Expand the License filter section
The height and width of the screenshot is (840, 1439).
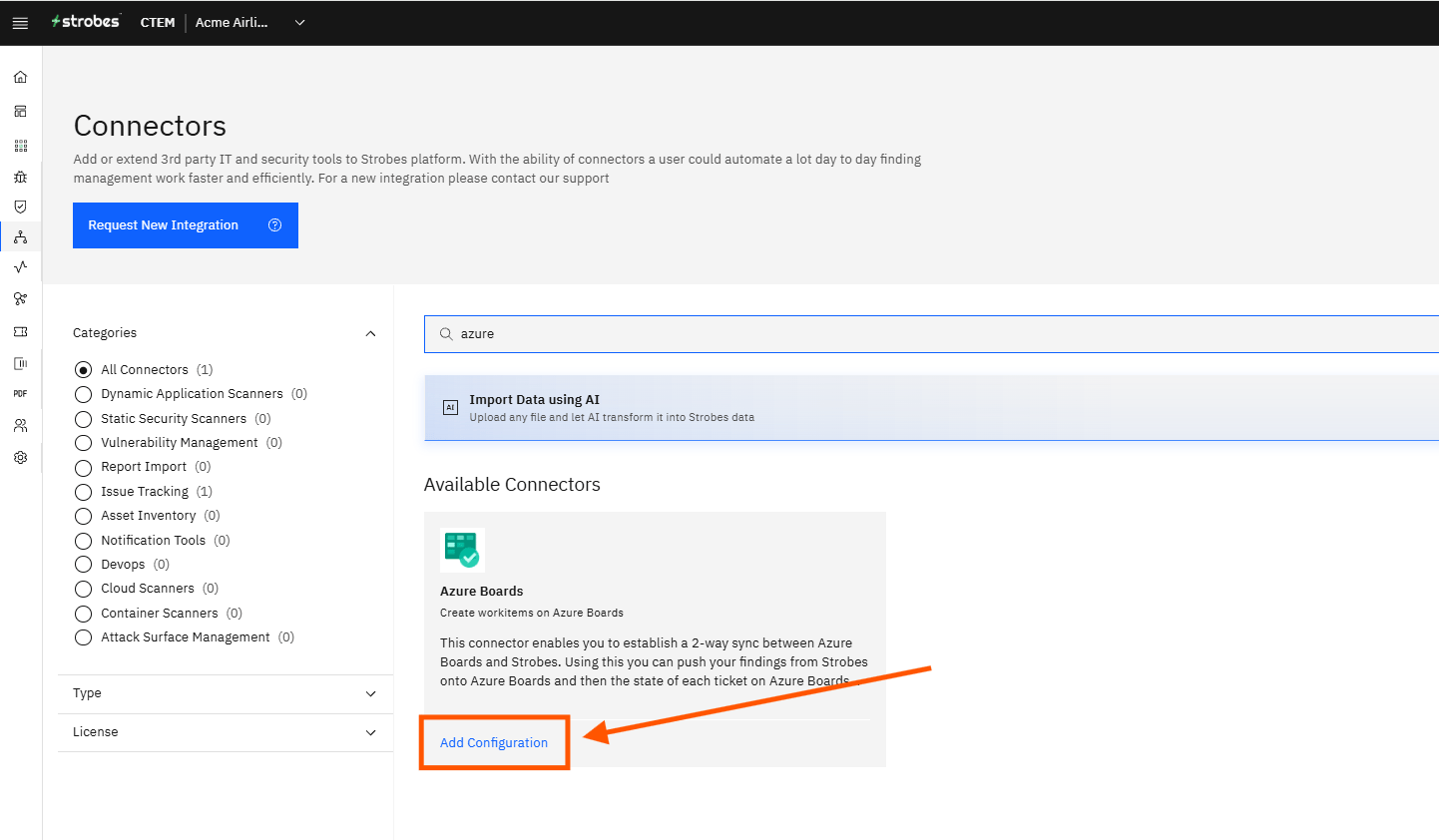pos(371,732)
